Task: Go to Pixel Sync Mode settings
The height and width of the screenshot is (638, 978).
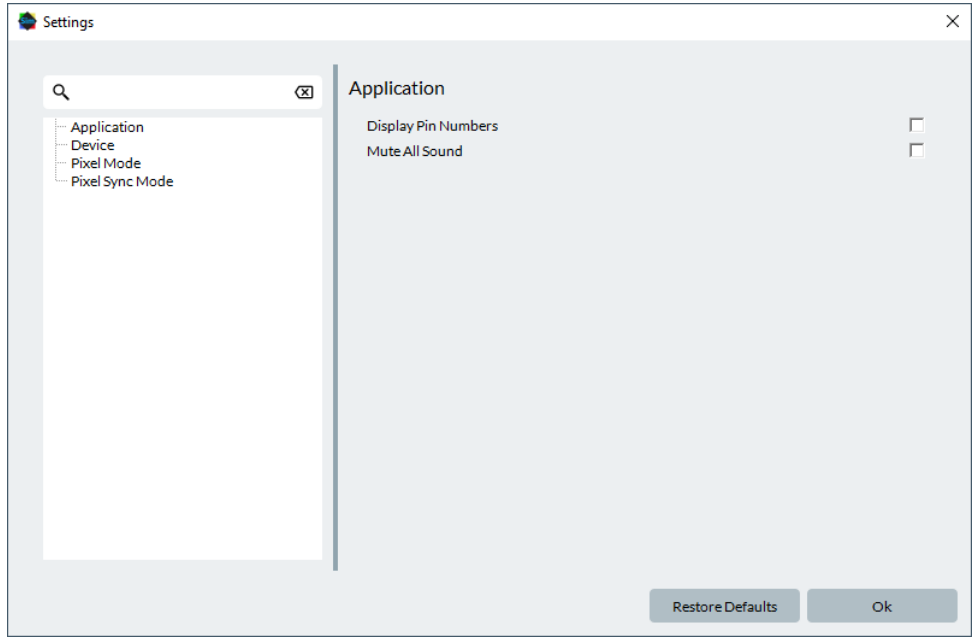Action: pyautogui.click(x=121, y=181)
